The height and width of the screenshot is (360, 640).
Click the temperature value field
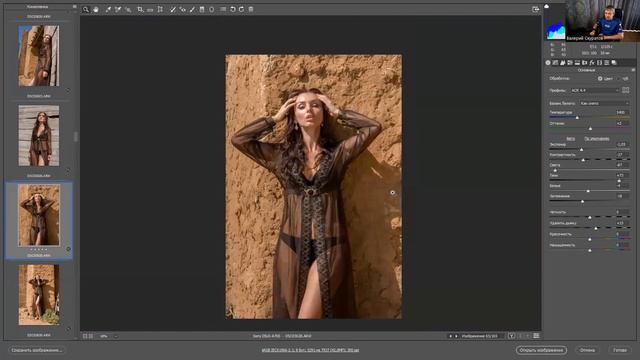click(x=622, y=112)
